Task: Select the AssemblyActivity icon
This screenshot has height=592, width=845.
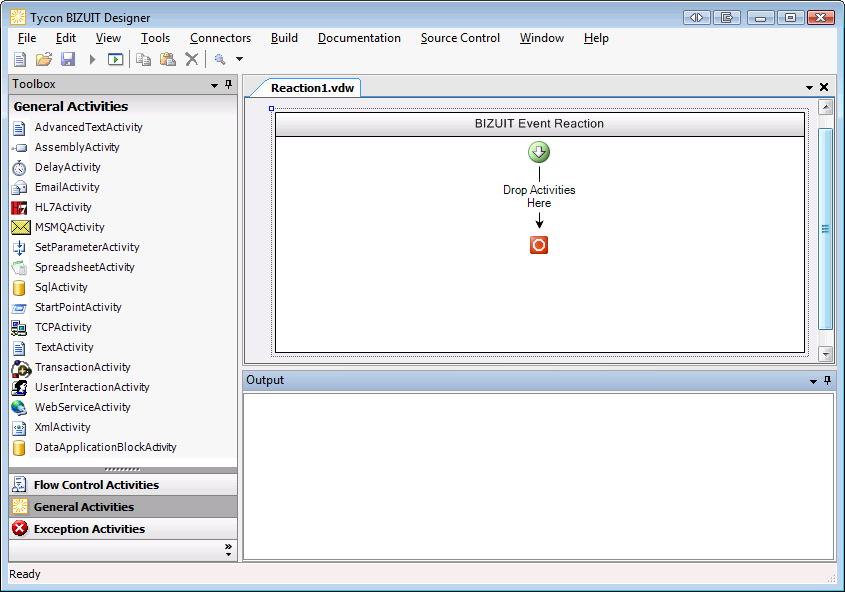Action: coord(19,148)
